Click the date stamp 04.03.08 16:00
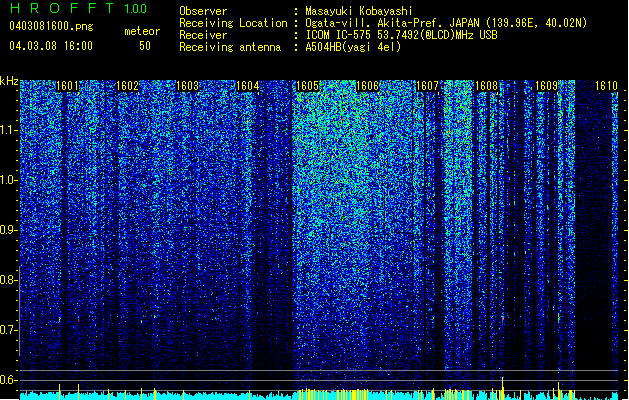The height and width of the screenshot is (400, 629). (x=51, y=46)
